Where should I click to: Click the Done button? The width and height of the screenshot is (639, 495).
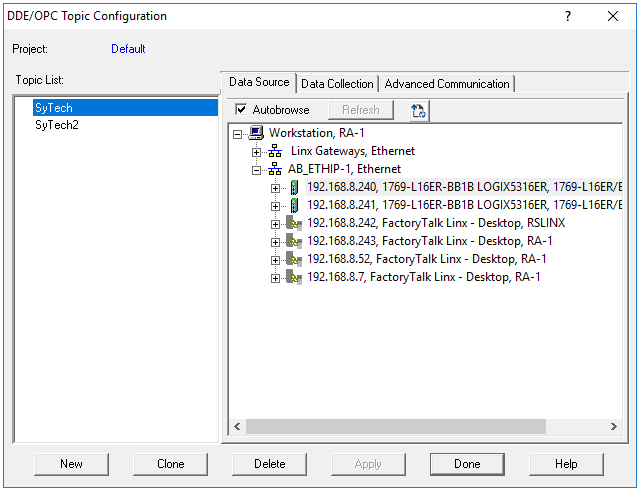pyautogui.click(x=467, y=464)
